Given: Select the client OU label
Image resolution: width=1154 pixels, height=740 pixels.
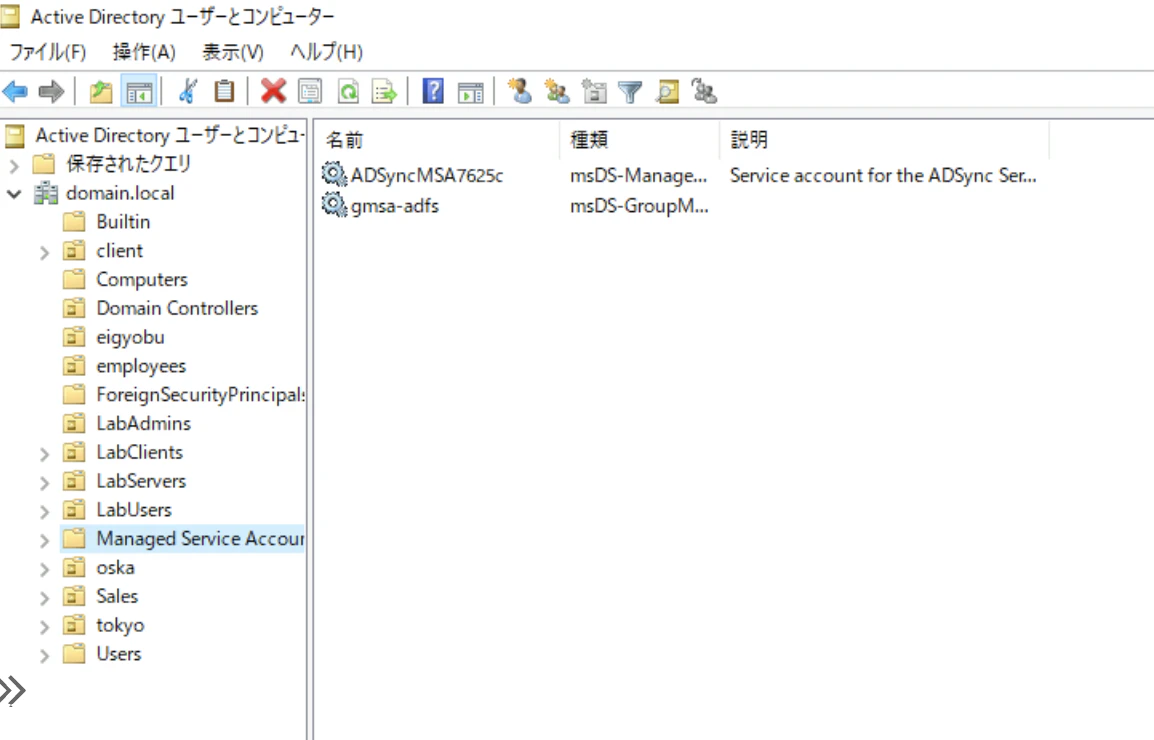Looking at the screenshot, I should [119, 250].
